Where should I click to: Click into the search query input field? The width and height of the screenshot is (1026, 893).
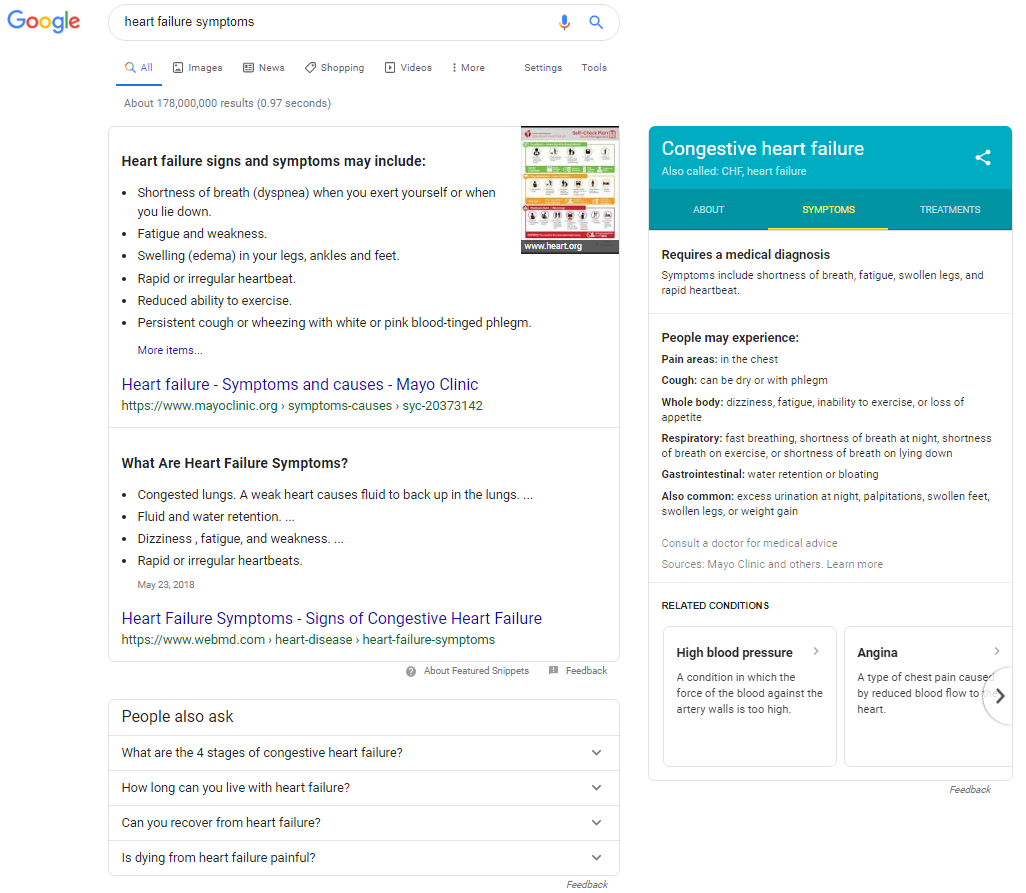tap(330, 22)
